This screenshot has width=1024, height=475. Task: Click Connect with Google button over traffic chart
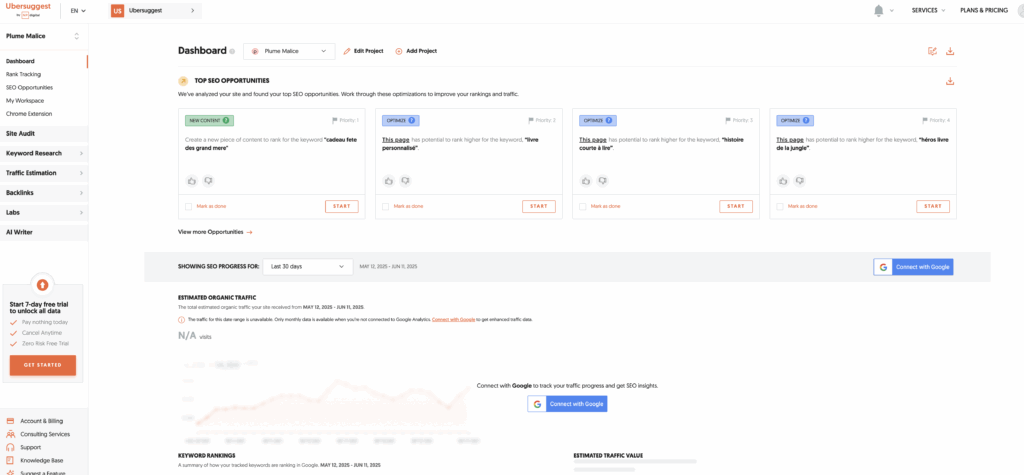tap(568, 404)
